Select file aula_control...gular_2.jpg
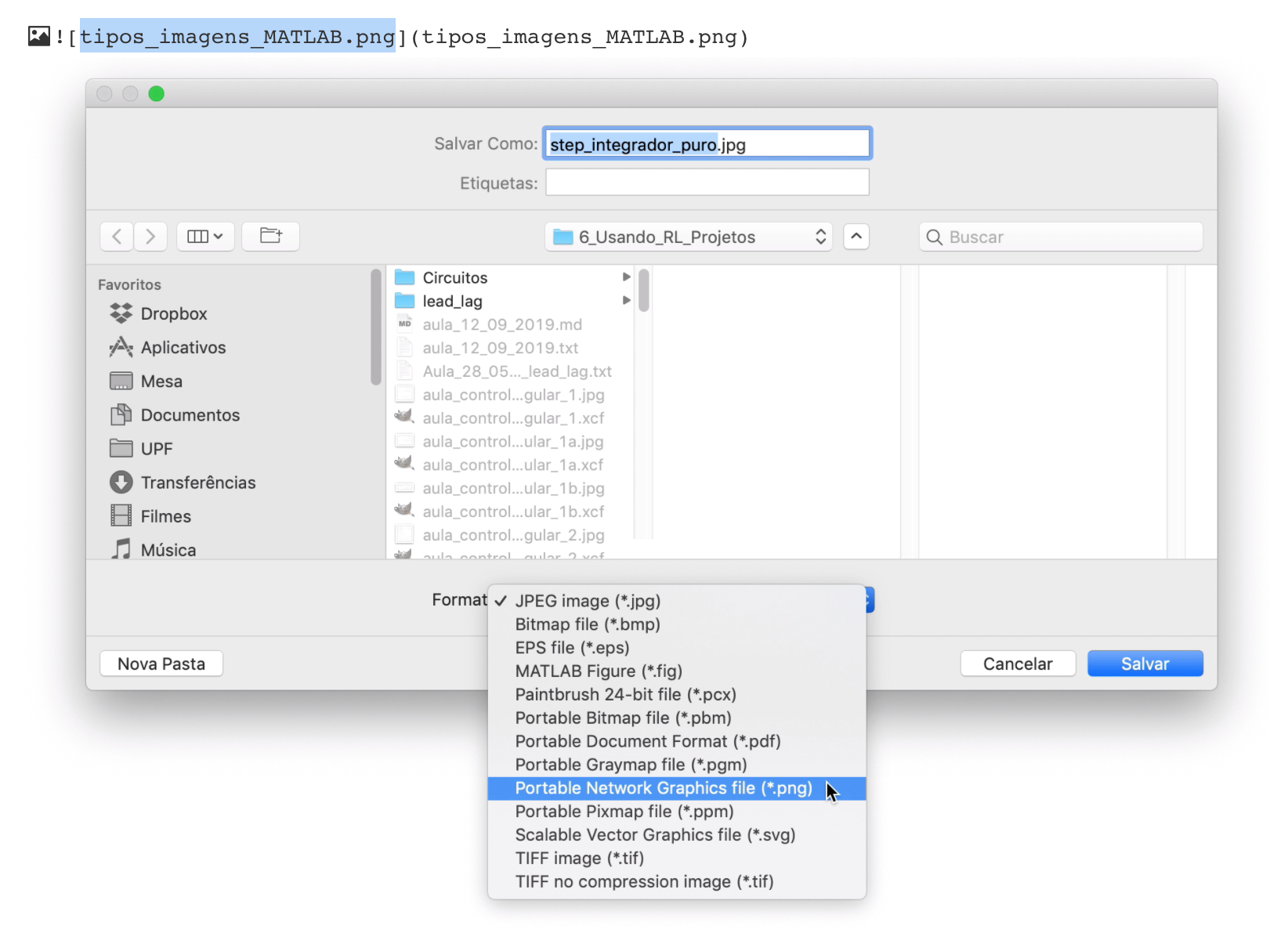 [x=513, y=535]
